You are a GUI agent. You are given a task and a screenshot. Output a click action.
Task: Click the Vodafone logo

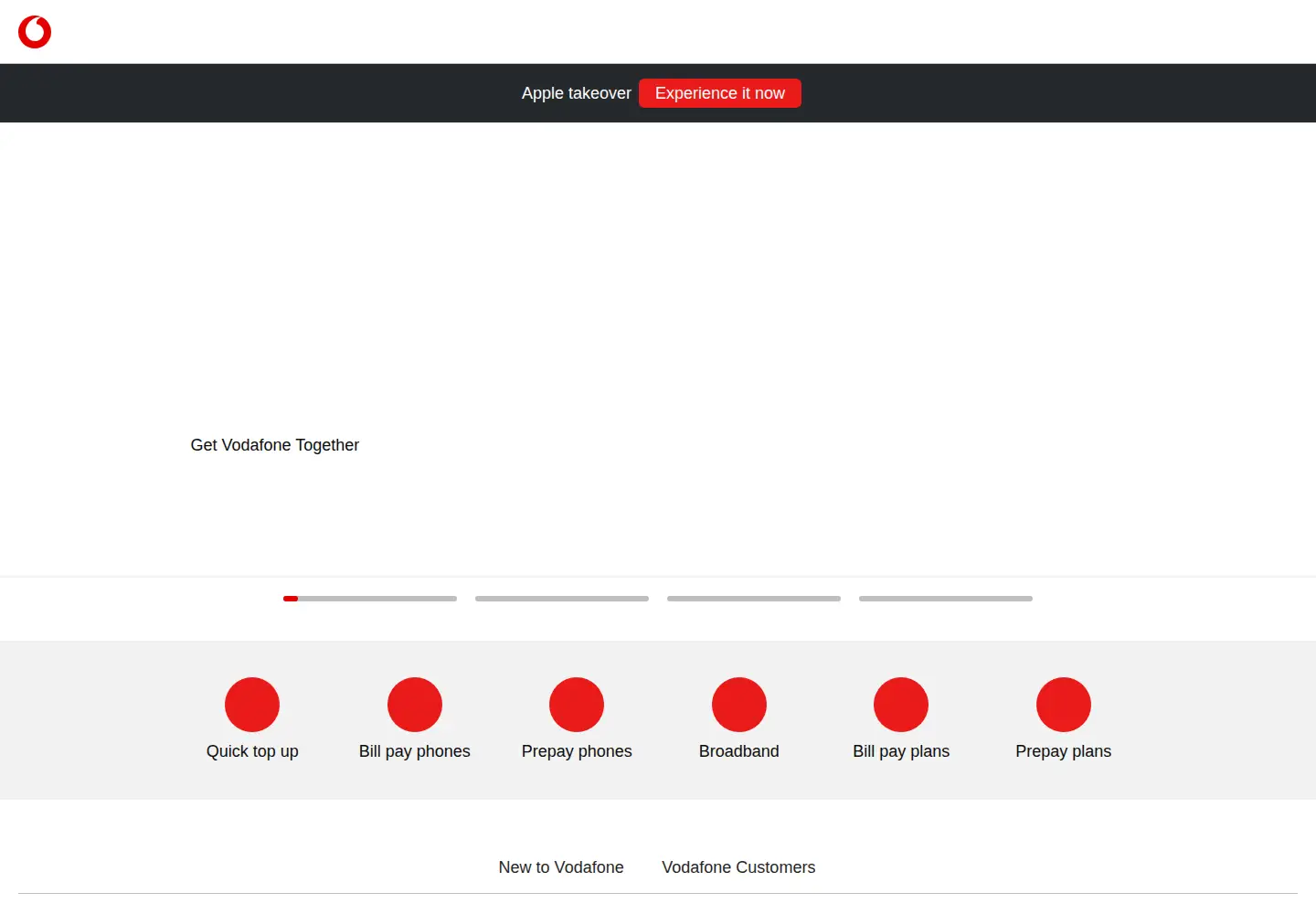click(x=35, y=32)
